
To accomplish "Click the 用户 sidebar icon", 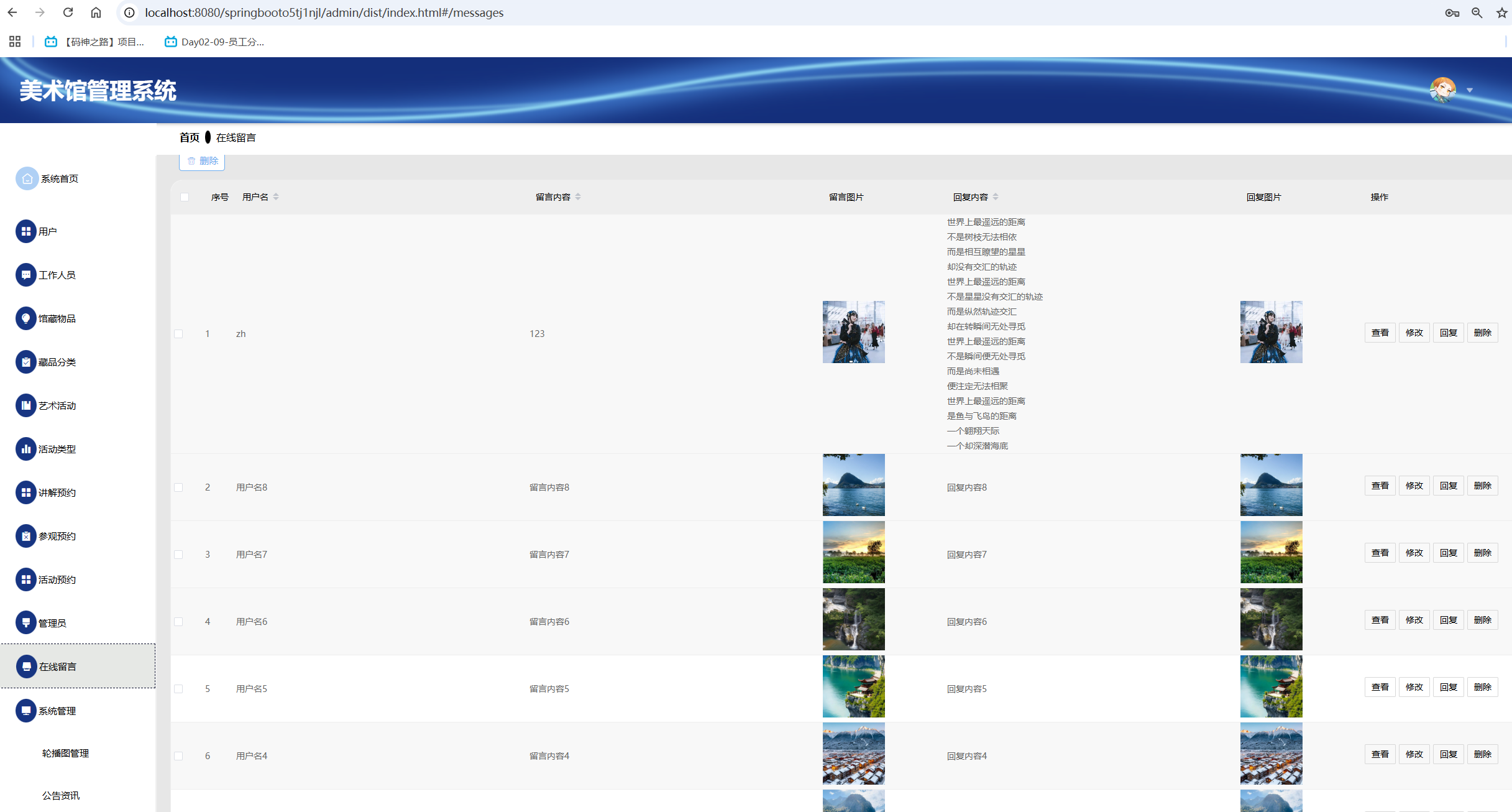I will pyautogui.click(x=25, y=231).
